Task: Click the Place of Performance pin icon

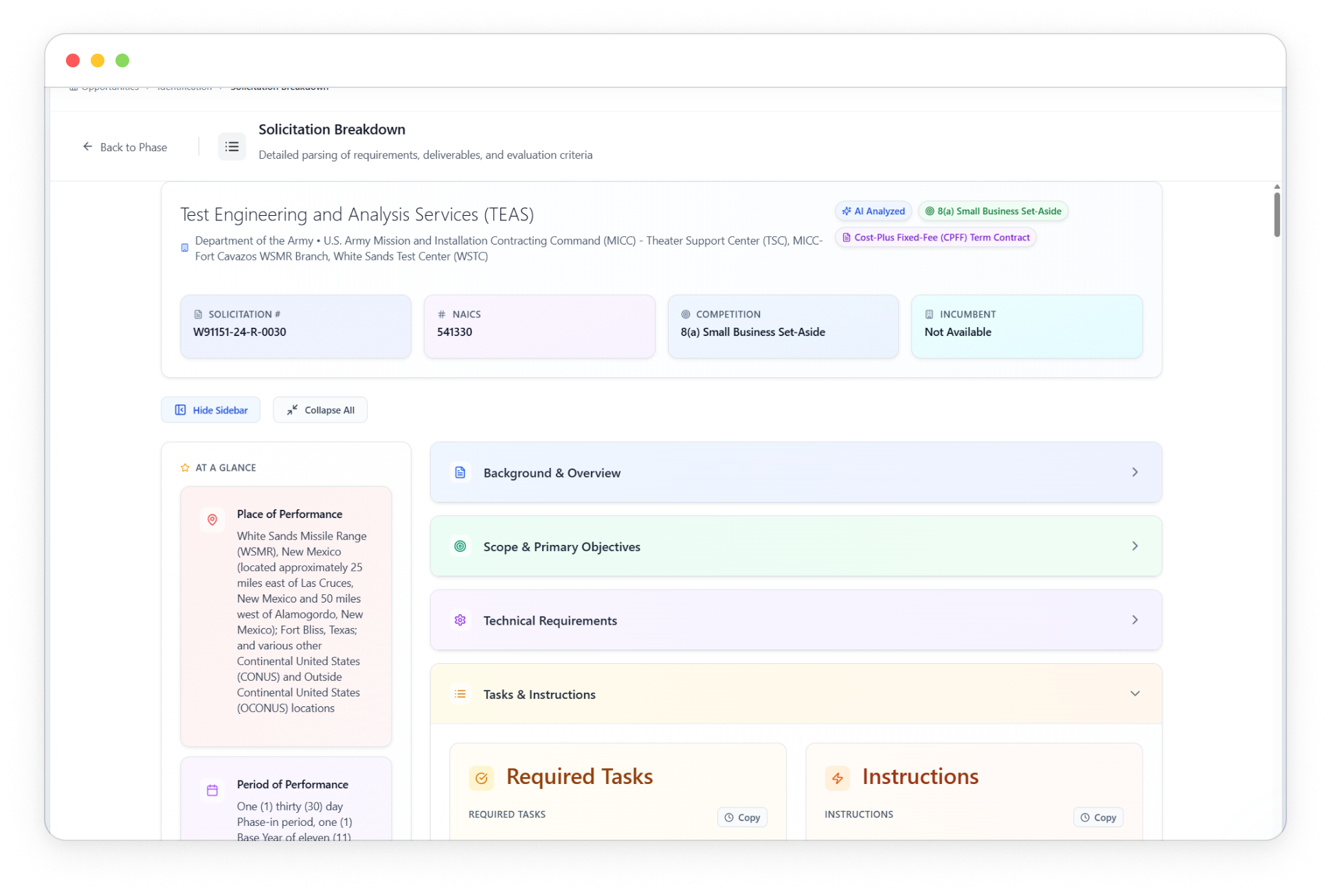Action: point(212,520)
